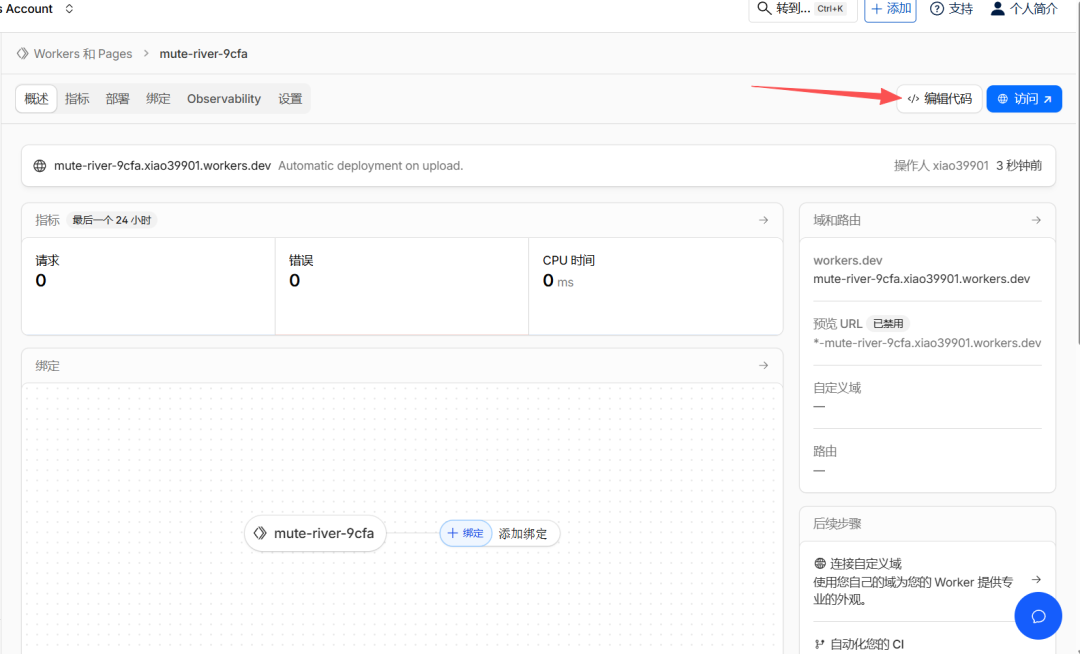Click the CPU 时间 metric card
The image size is (1080, 654).
coord(656,286)
